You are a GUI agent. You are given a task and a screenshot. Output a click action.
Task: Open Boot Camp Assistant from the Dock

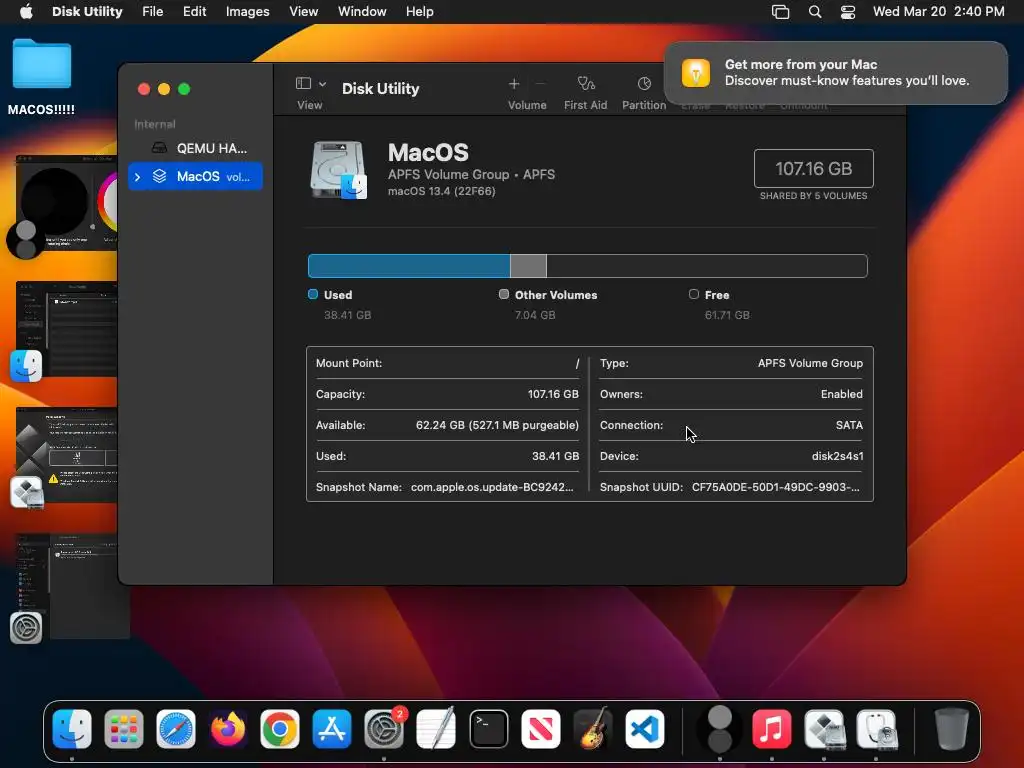pyautogui.click(x=824, y=729)
